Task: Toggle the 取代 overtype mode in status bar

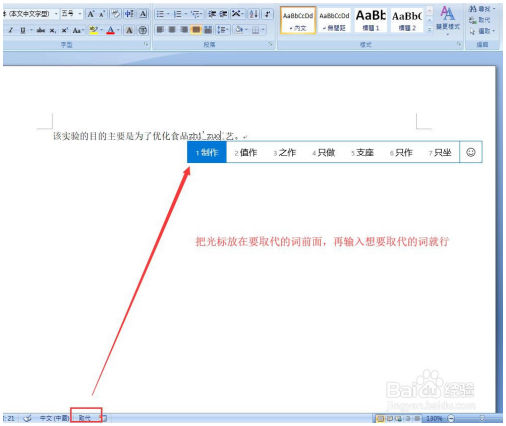Action: coord(85,418)
